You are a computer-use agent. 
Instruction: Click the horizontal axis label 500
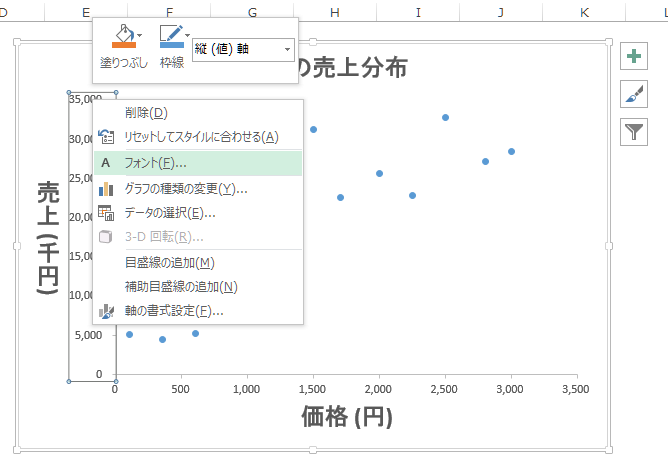click(181, 389)
